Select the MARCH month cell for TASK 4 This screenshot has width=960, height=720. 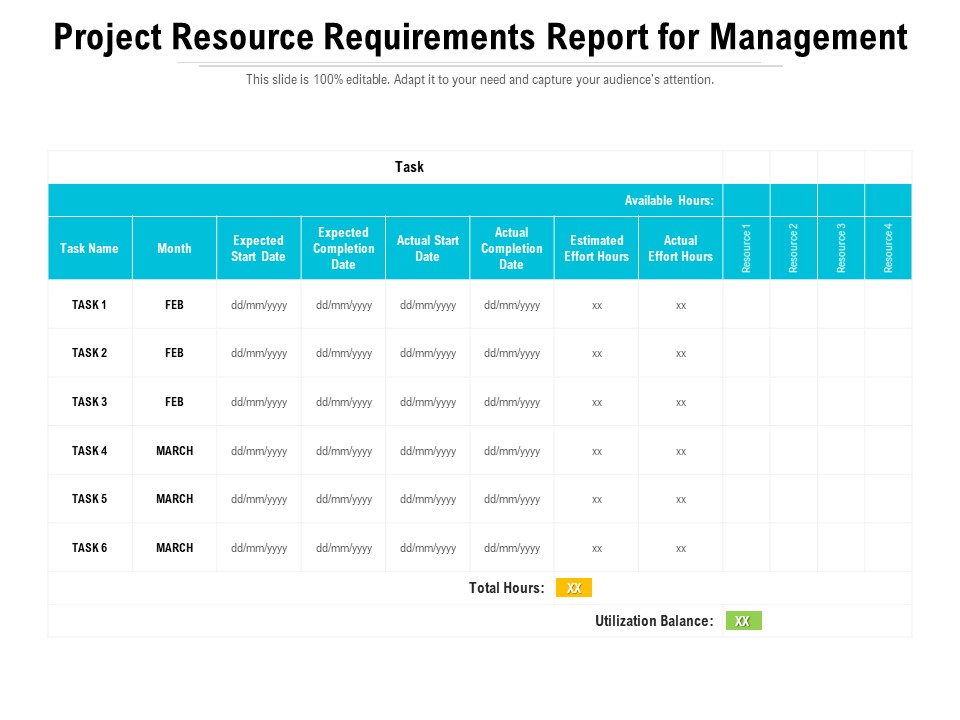pyautogui.click(x=174, y=451)
